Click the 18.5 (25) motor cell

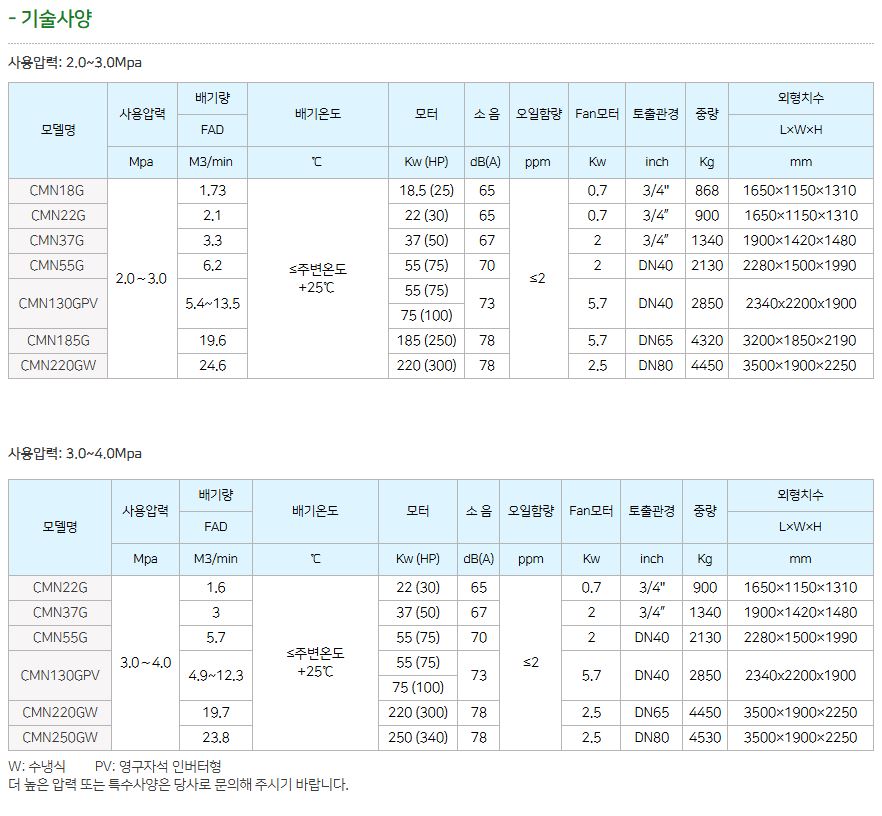pyautogui.click(x=426, y=190)
